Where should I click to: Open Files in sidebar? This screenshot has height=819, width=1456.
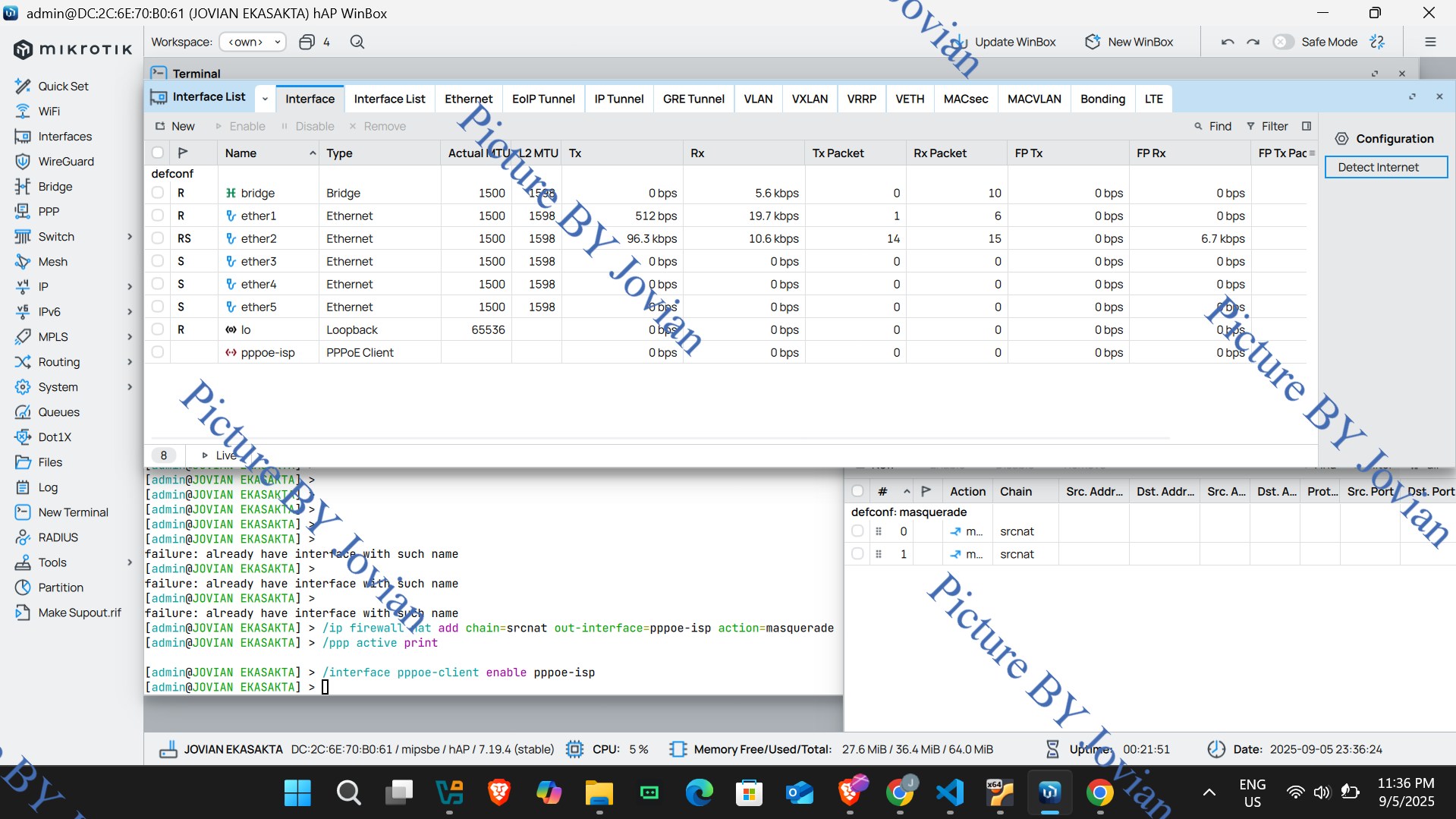click(50, 461)
